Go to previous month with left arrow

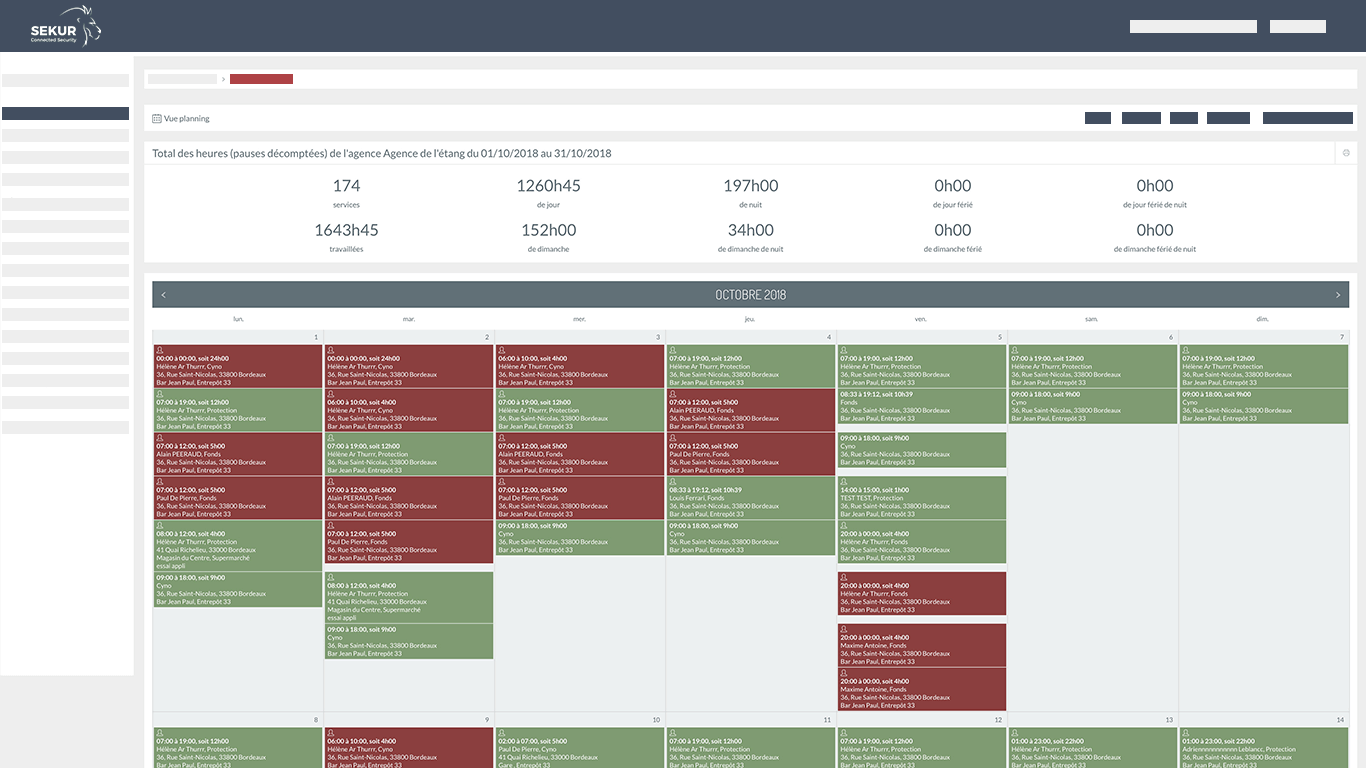point(164,295)
